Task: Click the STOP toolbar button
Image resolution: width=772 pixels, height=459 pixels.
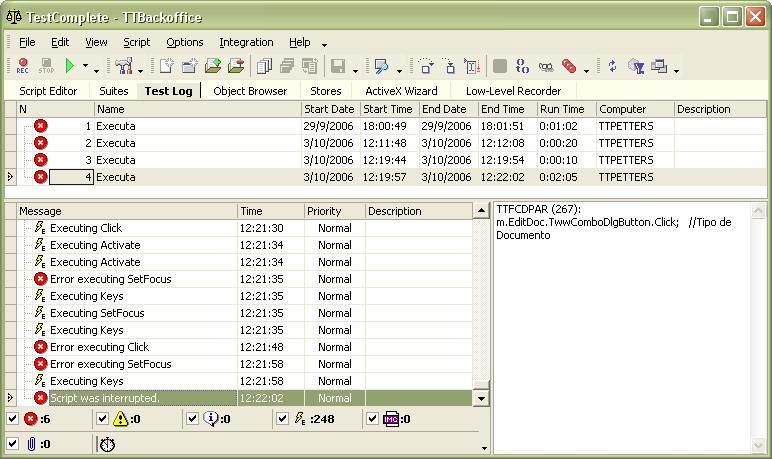Action: 46,66
